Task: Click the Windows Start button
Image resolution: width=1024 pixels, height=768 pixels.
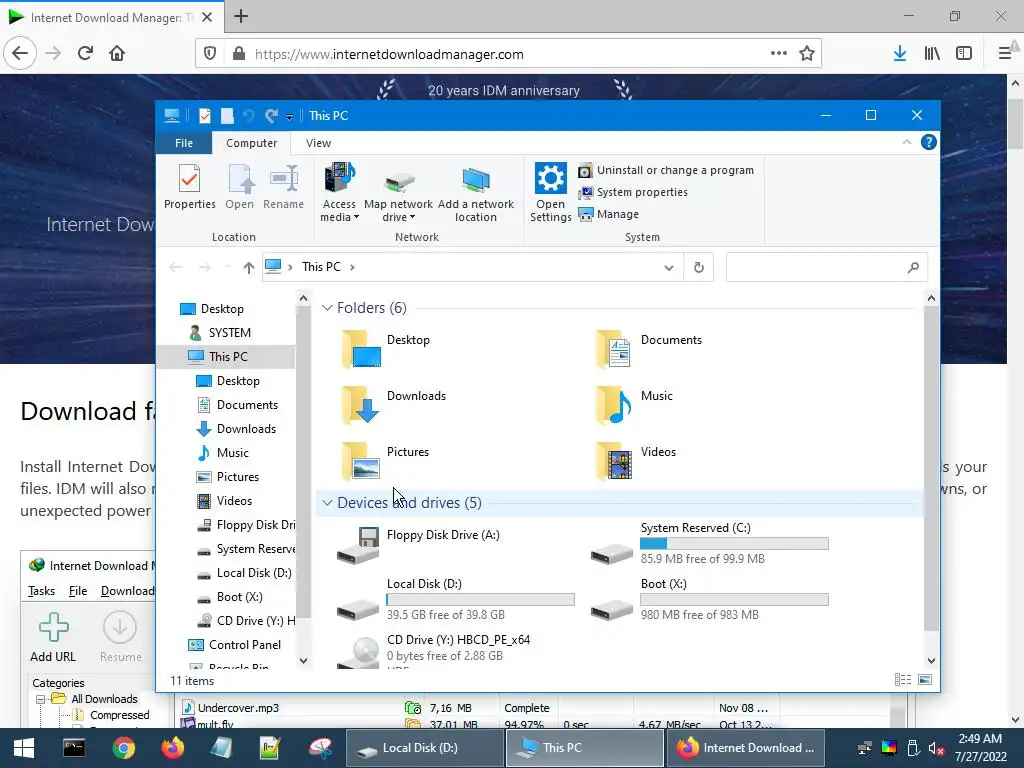Action: [x=24, y=748]
